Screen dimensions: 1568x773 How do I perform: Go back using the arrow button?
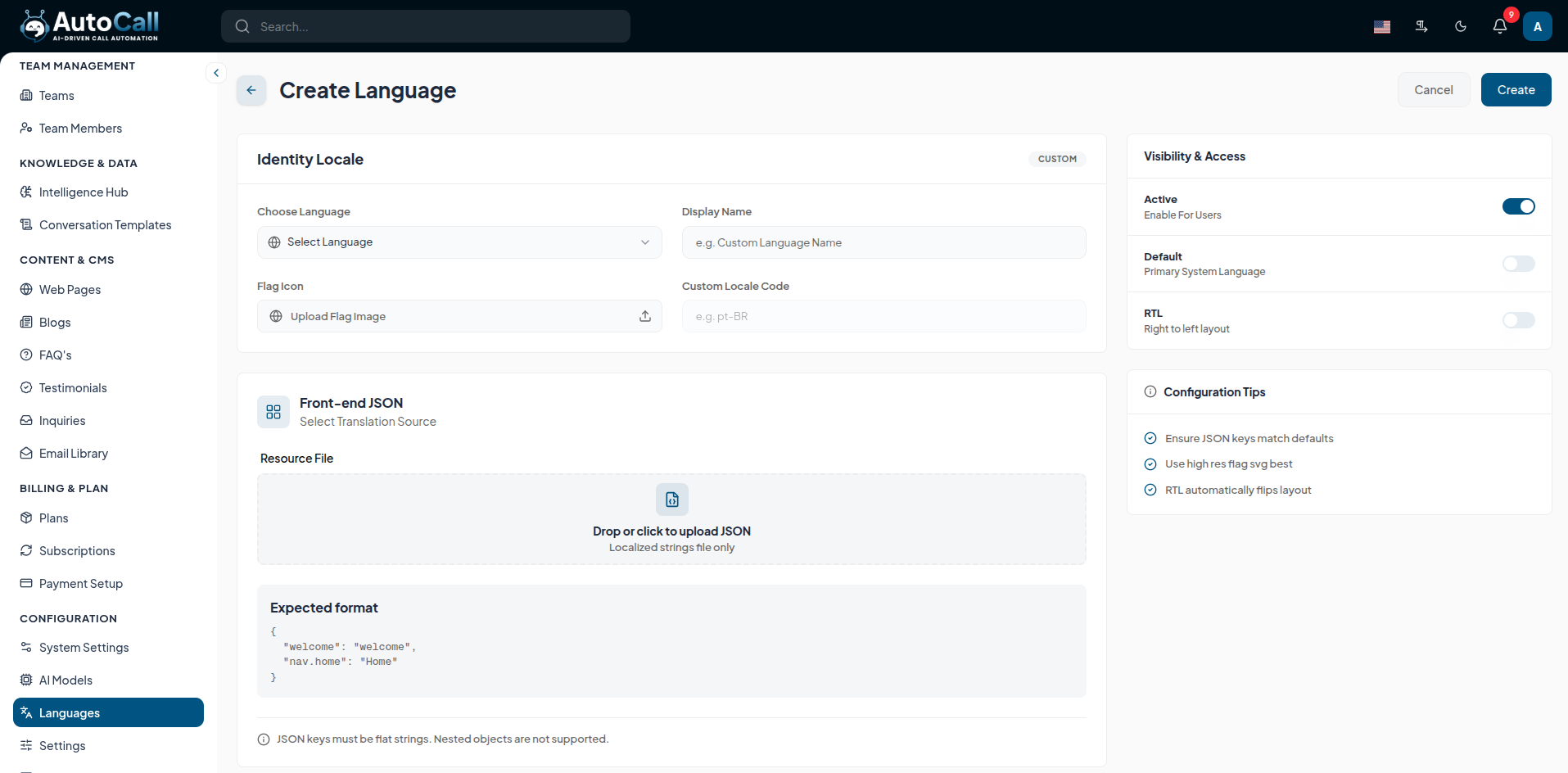[x=251, y=90]
